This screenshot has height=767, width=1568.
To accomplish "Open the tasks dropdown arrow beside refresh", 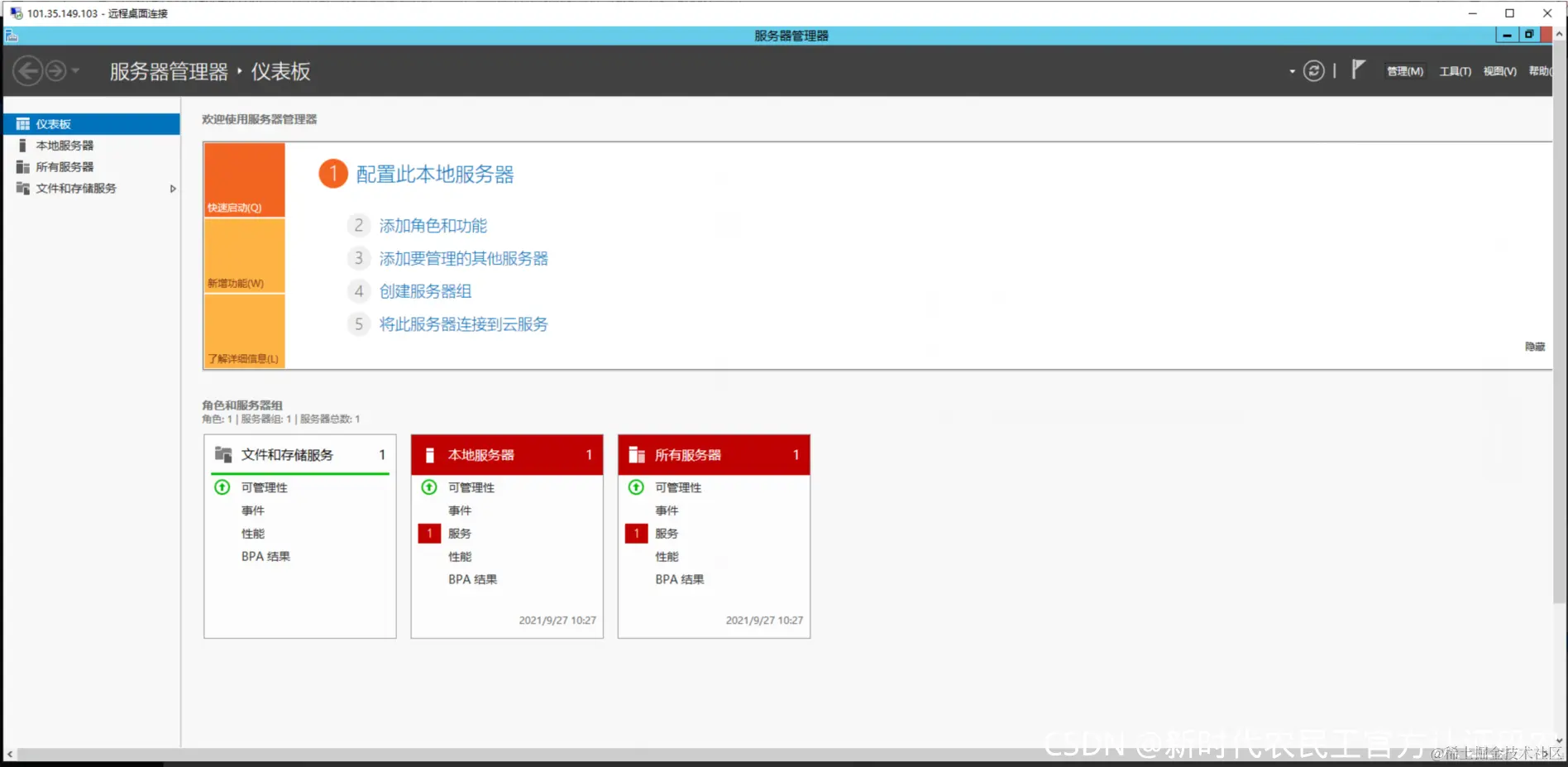I will (x=1292, y=71).
